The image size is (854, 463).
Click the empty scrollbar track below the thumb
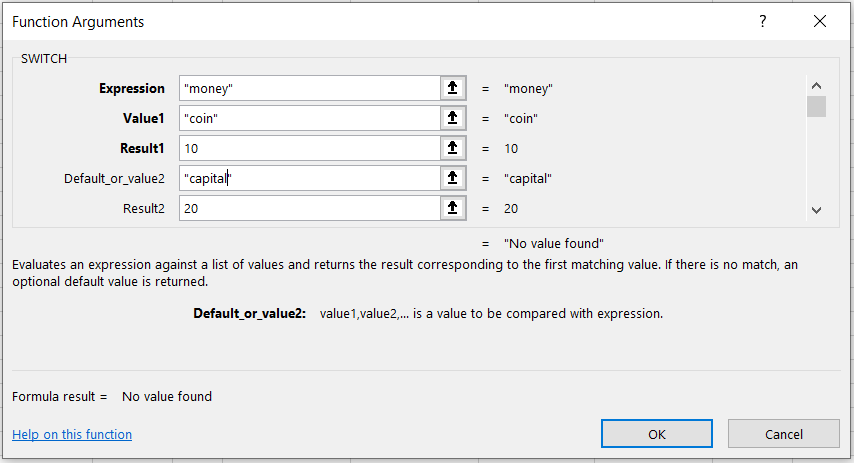[x=816, y=160]
